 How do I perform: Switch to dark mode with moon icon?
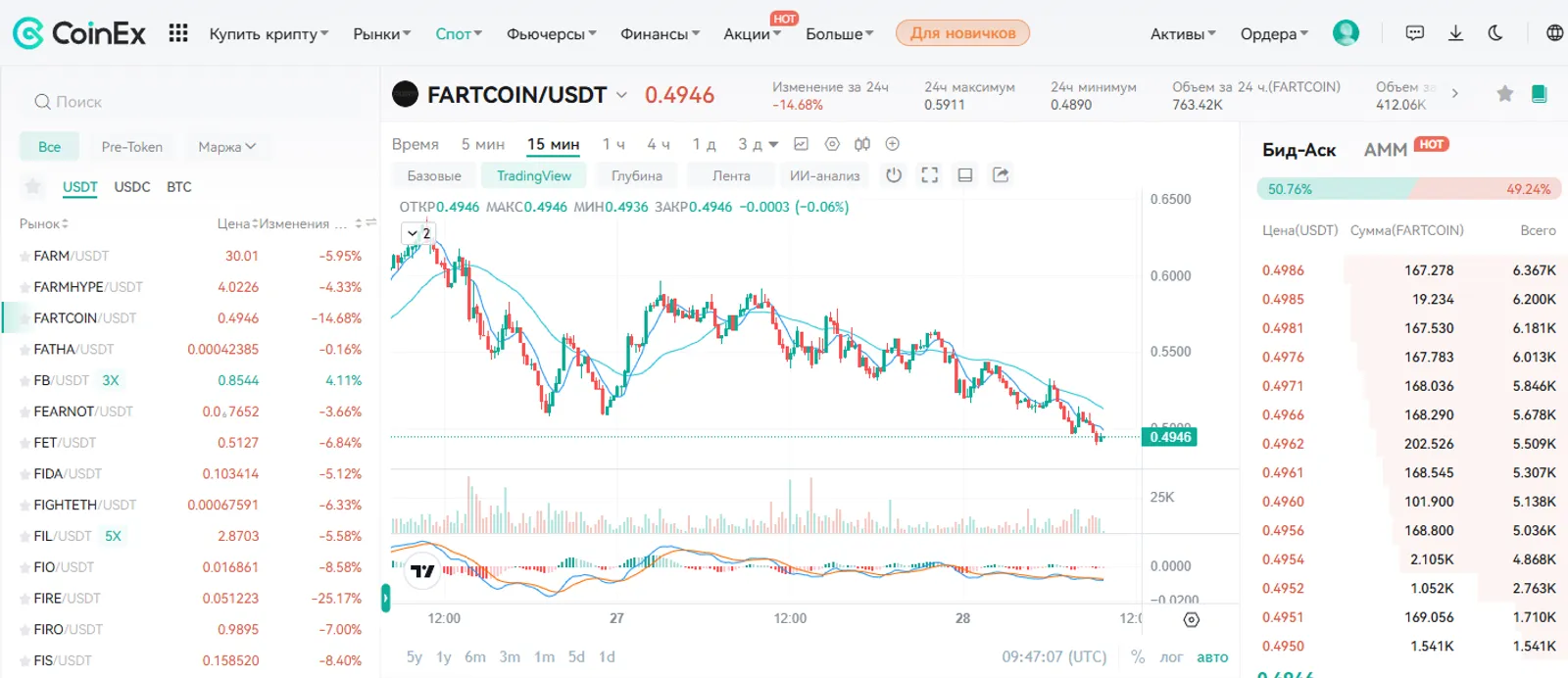[1495, 33]
